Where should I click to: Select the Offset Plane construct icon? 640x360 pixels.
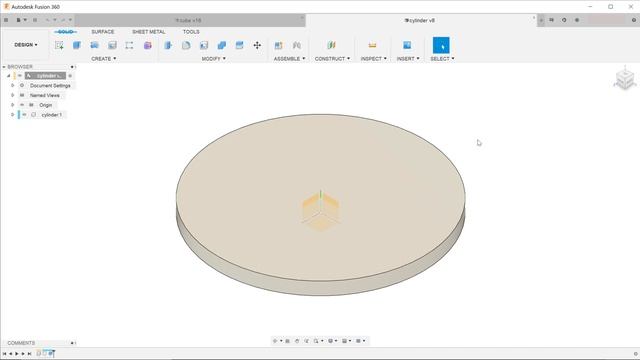point(331,45)
